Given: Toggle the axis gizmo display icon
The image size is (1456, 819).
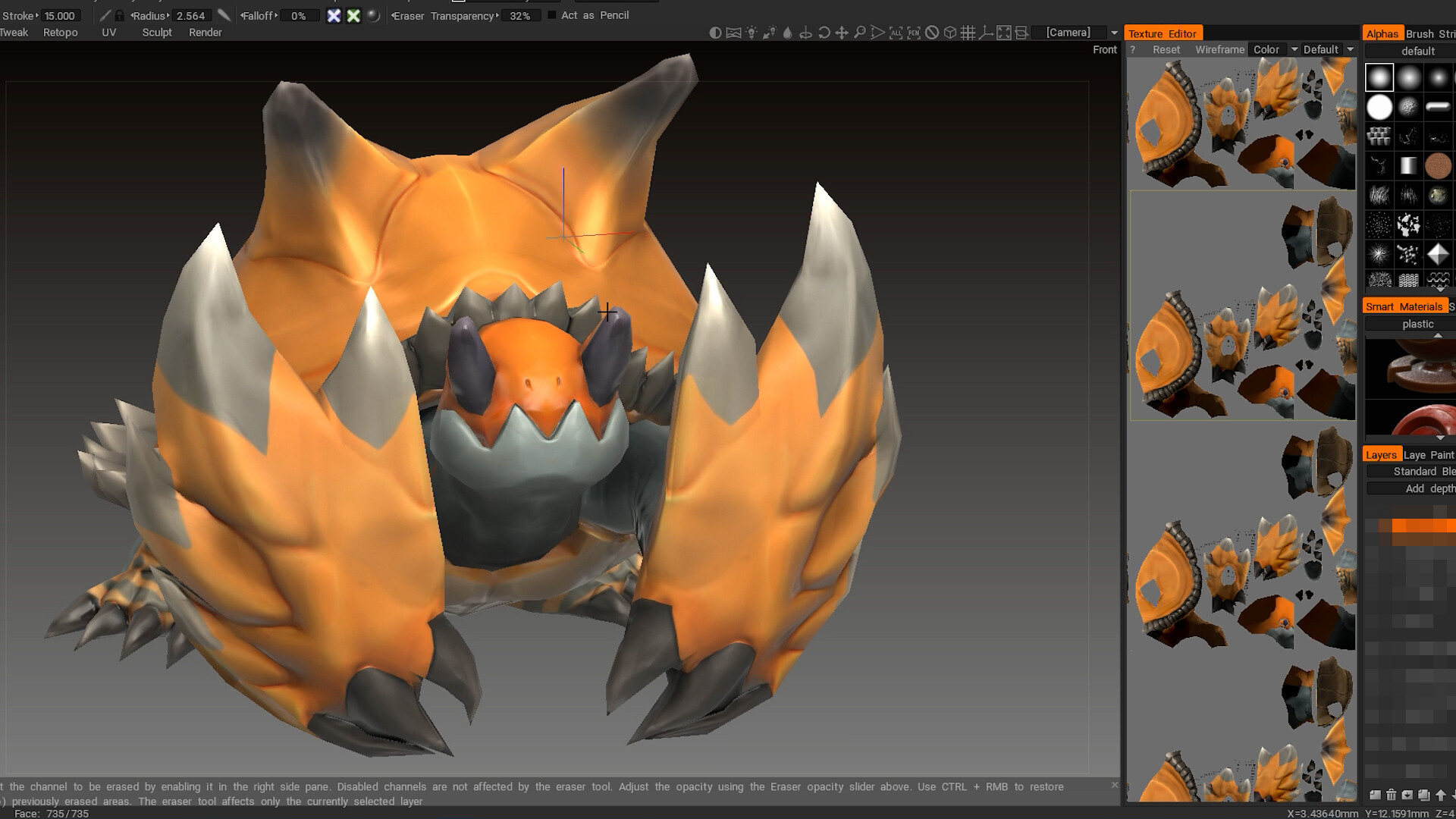Looking at the screenshot, I should coord(986,33).
